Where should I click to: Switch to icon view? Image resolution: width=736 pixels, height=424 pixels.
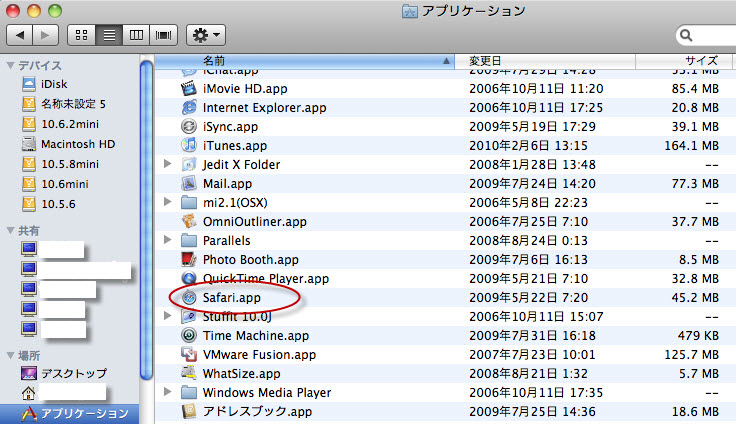pos(82,35)
